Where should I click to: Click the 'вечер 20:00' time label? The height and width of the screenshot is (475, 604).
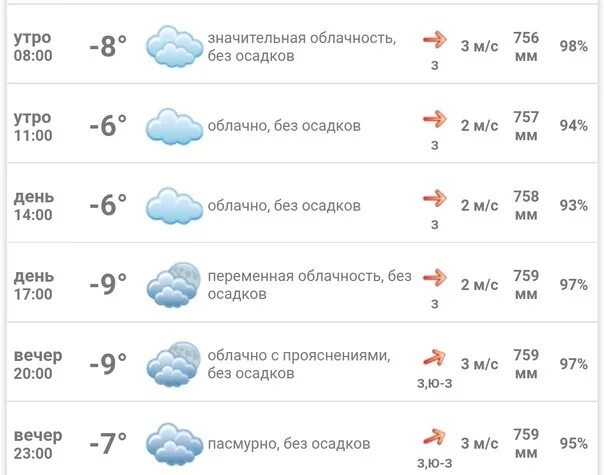[x=38, y=364]
